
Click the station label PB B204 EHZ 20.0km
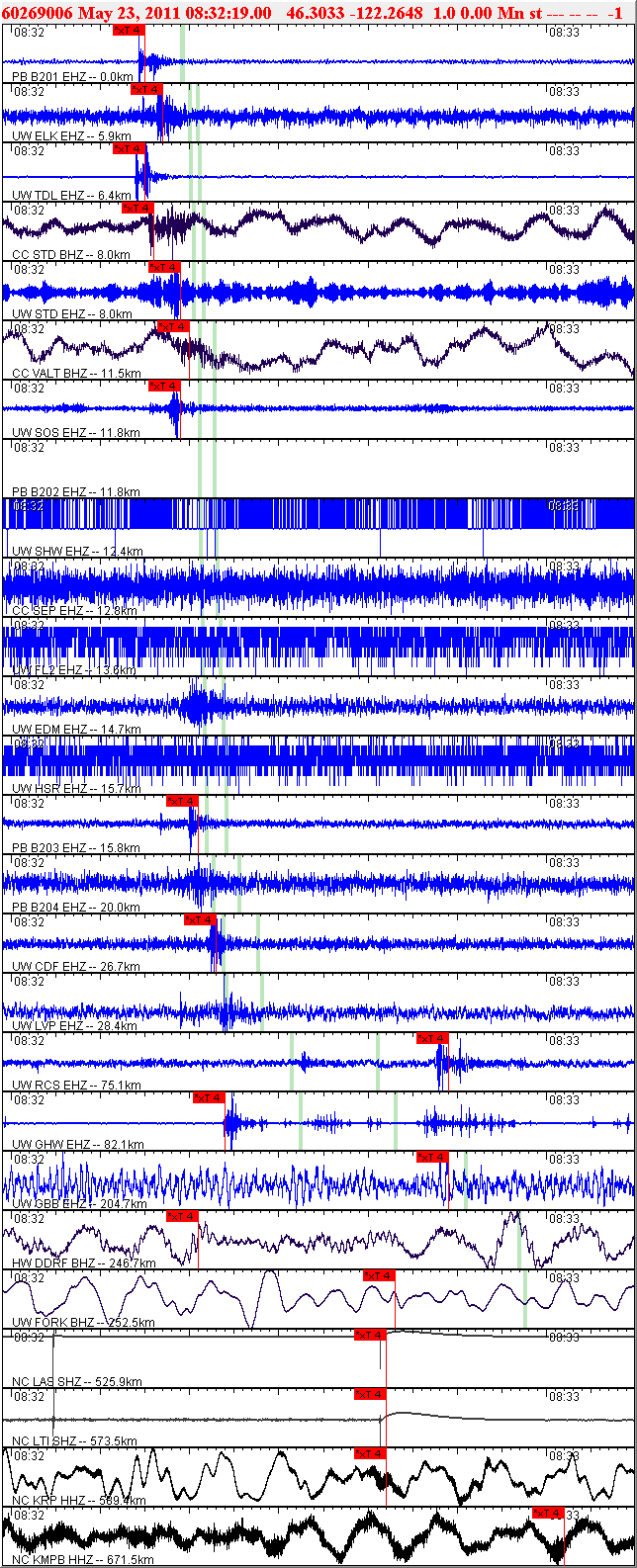75,907
